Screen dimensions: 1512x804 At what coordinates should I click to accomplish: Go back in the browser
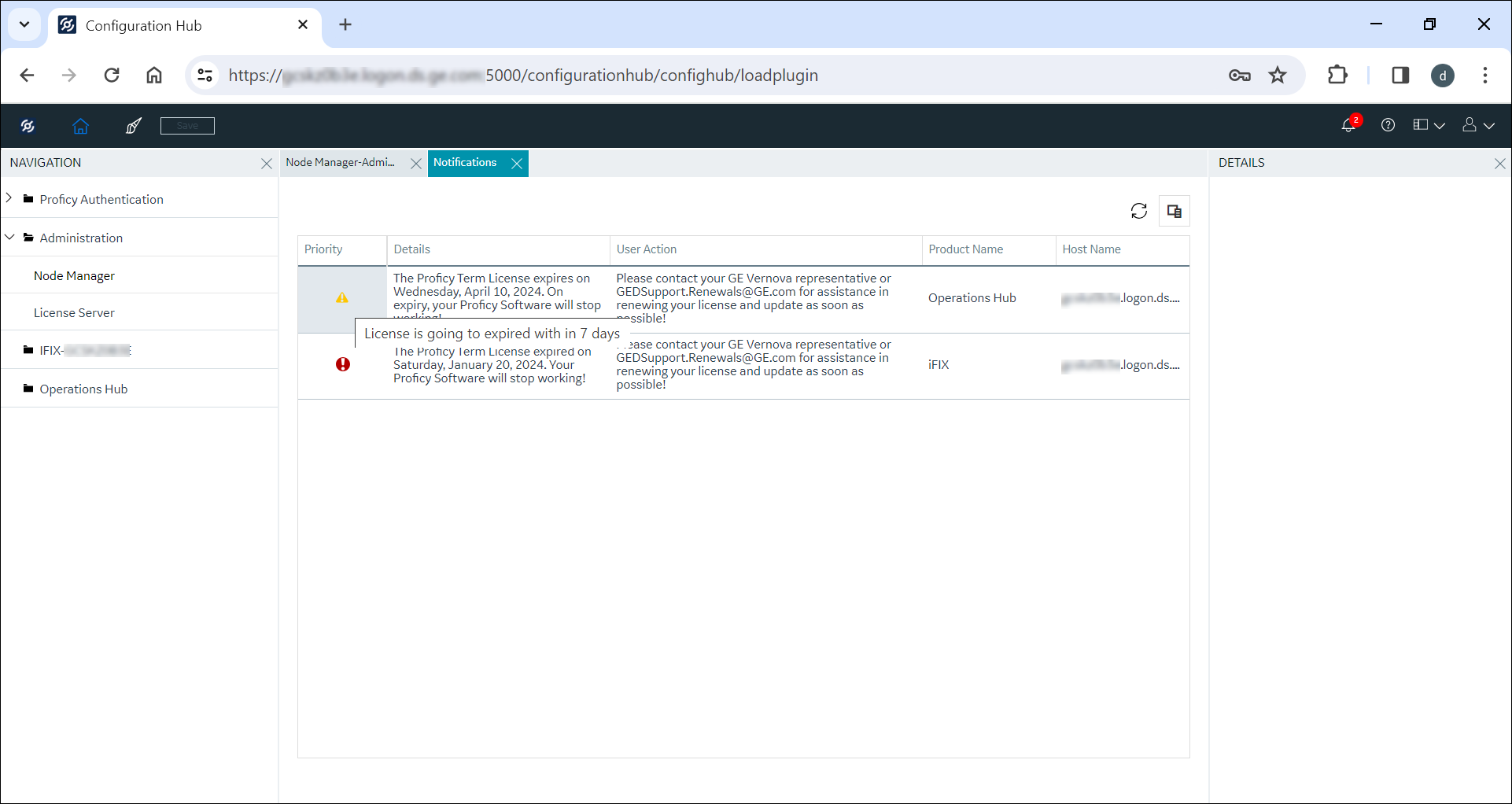(27, 76)
